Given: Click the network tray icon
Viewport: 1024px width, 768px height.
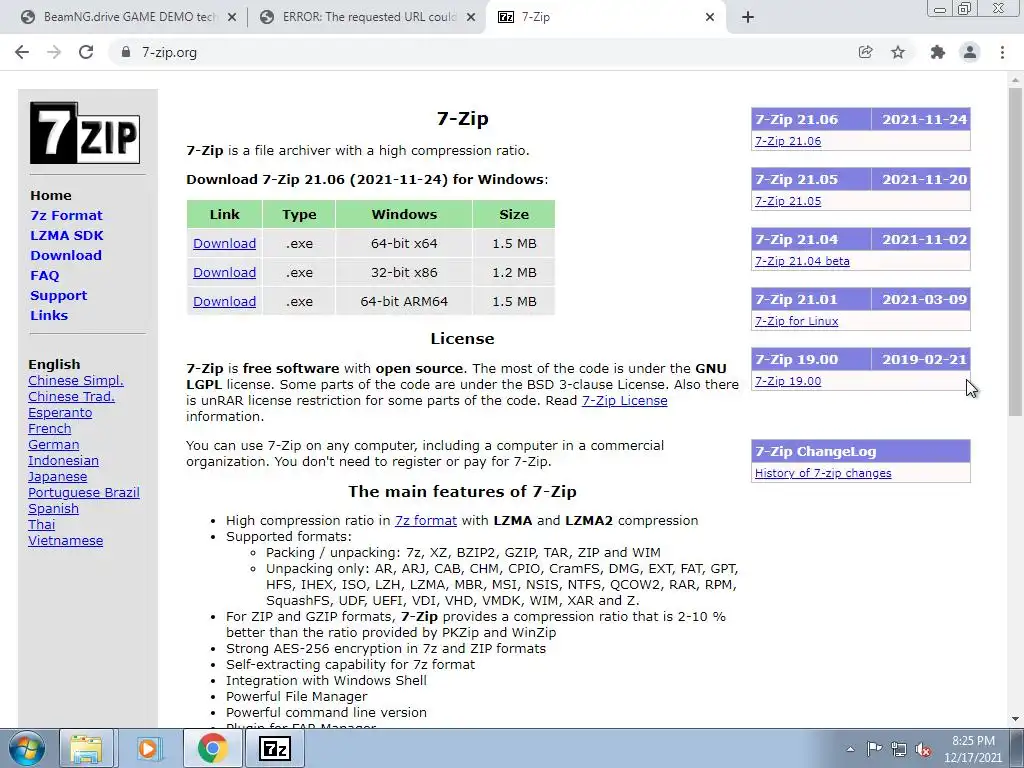Looking at the screenshot, I should tap(899, 749).
